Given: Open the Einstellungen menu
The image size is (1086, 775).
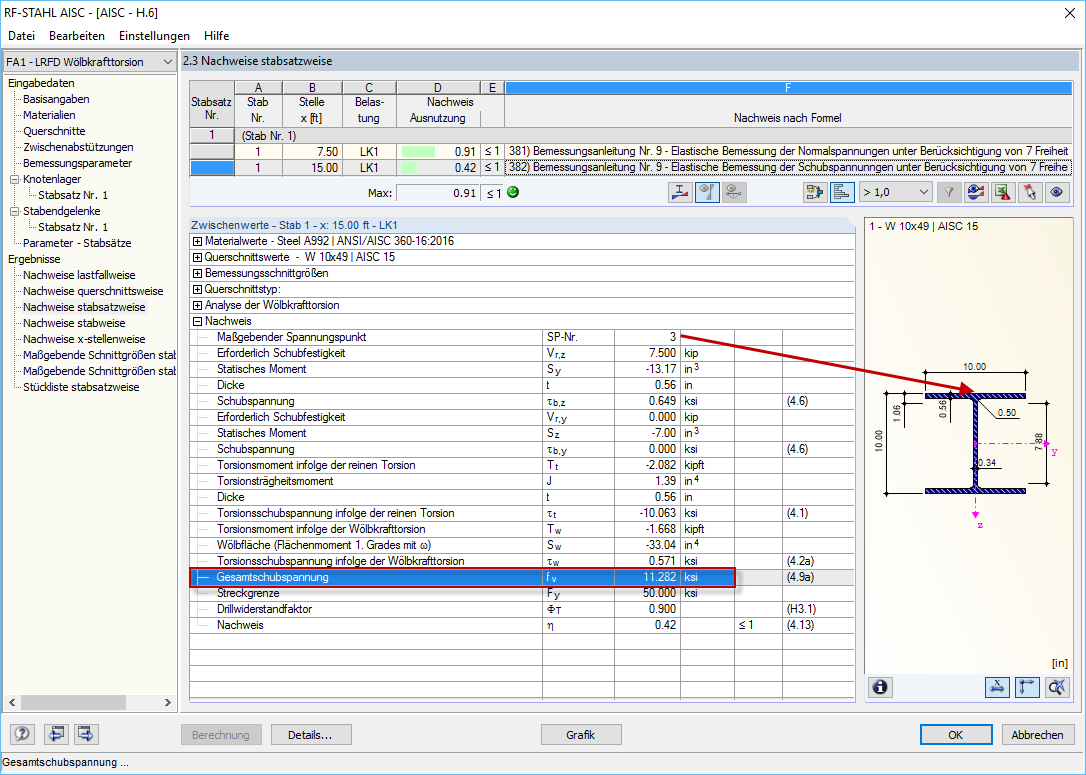Looking at the screenshot, I should click(x=154, y=36).
